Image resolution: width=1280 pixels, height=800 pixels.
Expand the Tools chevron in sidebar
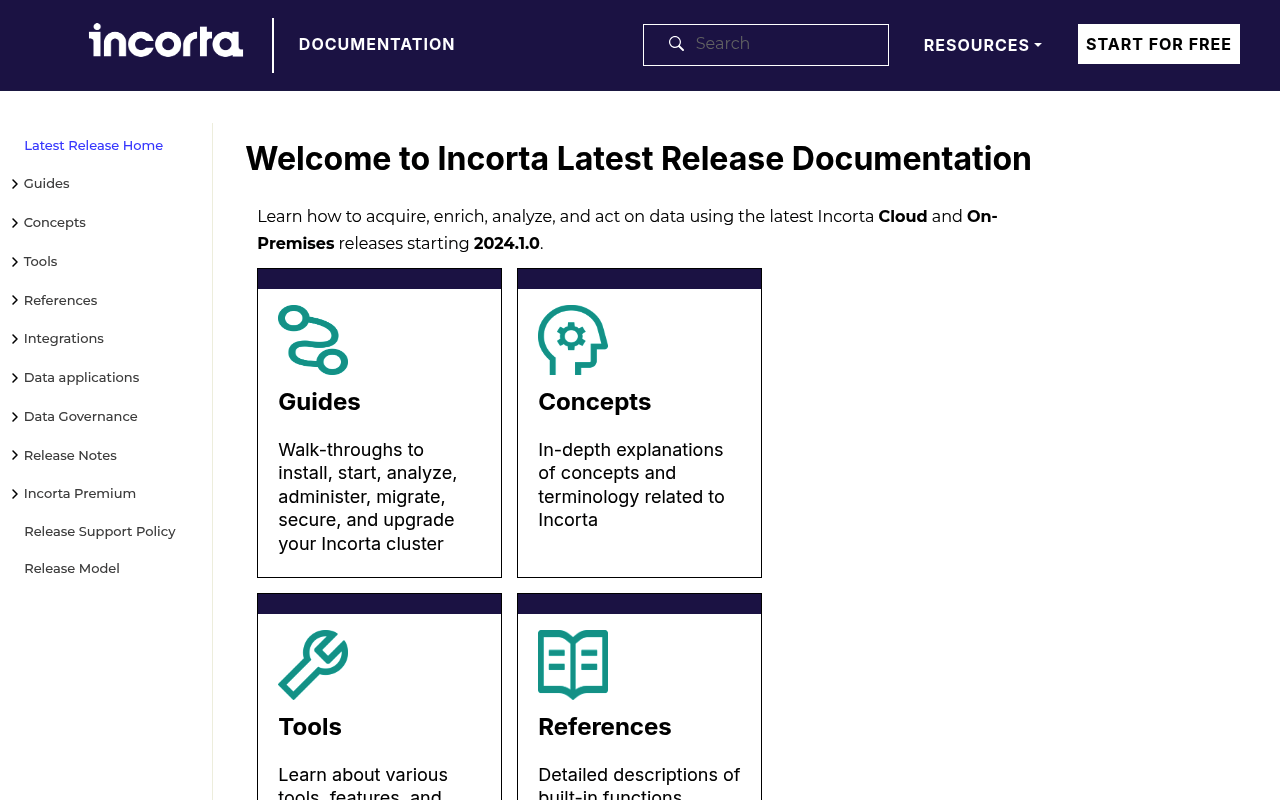(15, 262)
